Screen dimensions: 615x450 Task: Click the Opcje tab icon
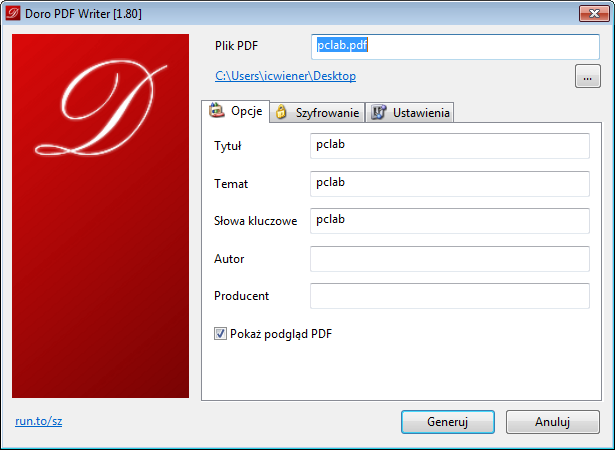[x=217, y=111]
